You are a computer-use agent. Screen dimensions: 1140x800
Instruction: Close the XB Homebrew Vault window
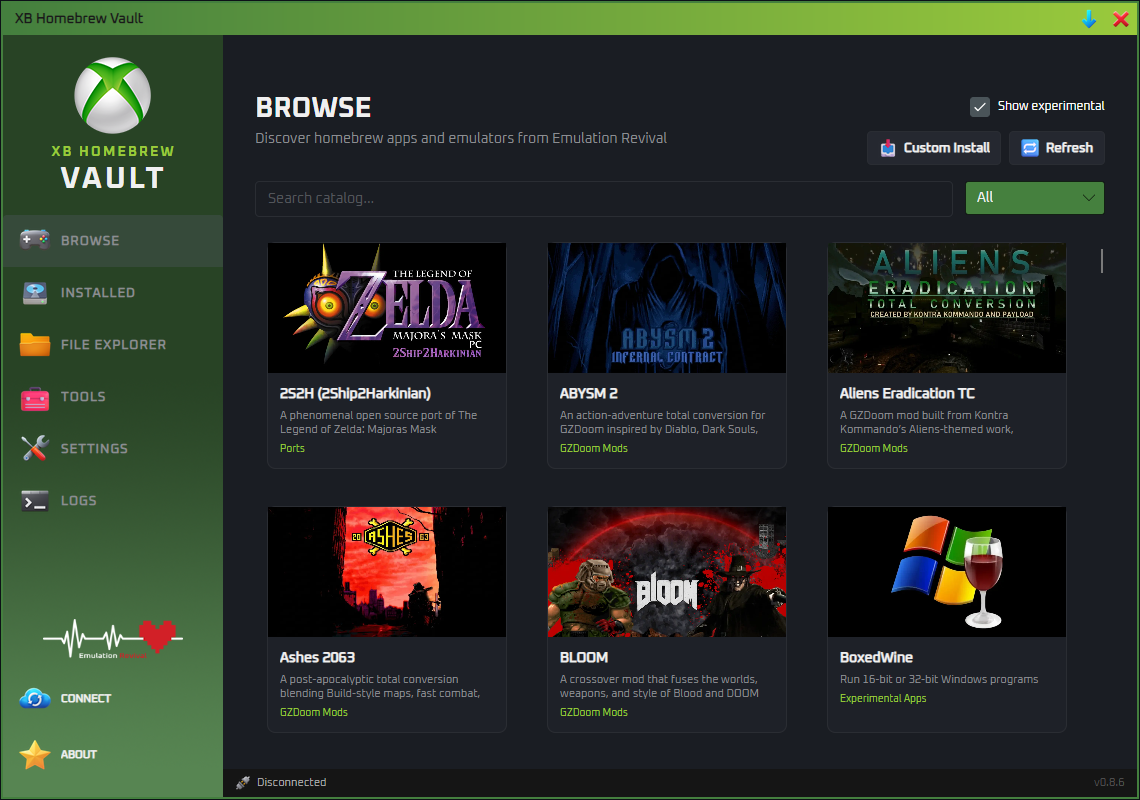(1121, 19)
